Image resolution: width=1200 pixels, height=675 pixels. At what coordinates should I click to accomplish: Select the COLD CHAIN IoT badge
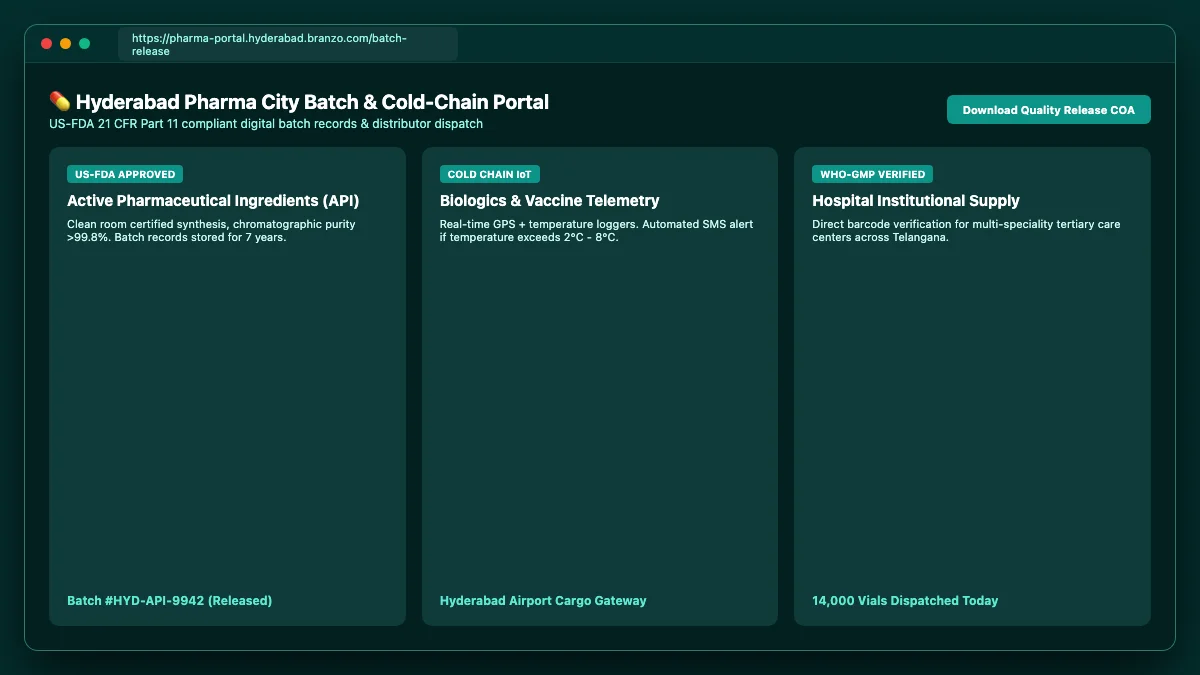coord(490,174)
